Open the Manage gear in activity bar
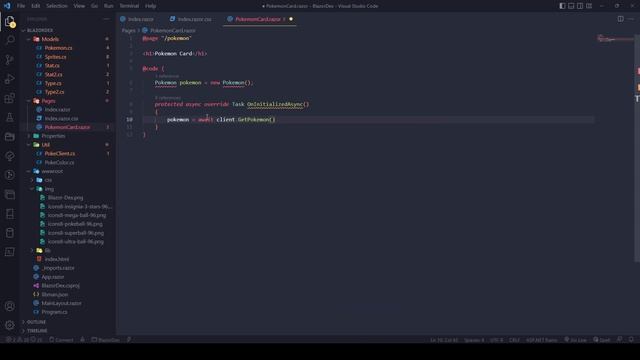Viewport: 640px width, 360px height. click(x=10, y=325)
